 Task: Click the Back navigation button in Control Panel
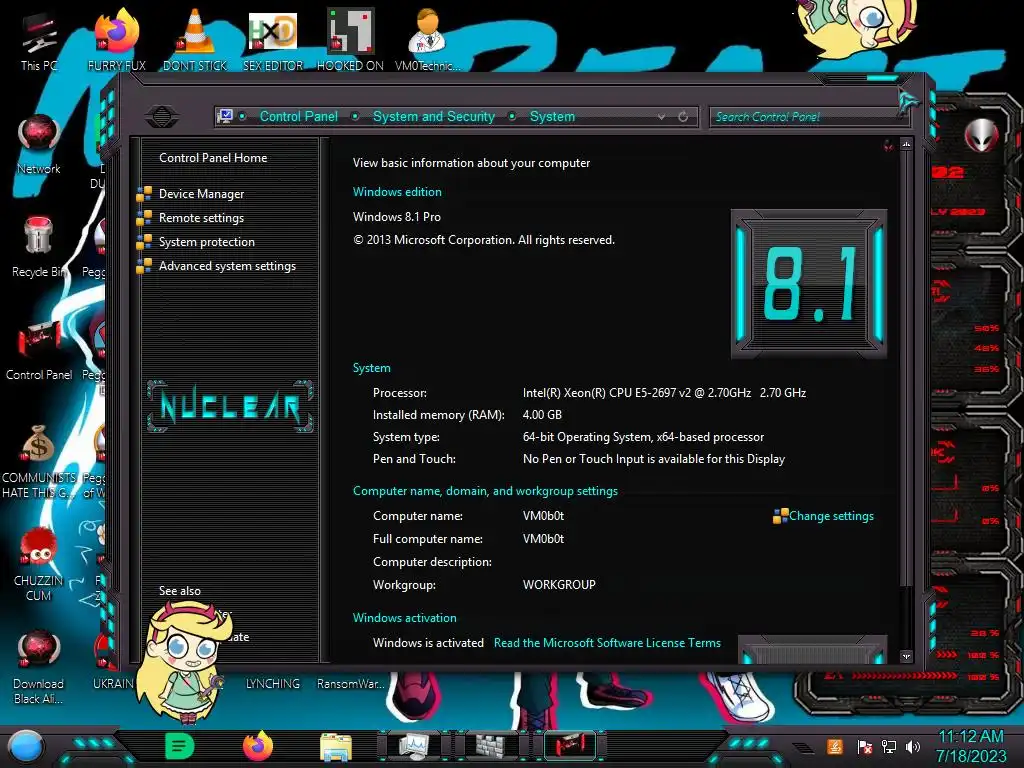tap(161, 116)
